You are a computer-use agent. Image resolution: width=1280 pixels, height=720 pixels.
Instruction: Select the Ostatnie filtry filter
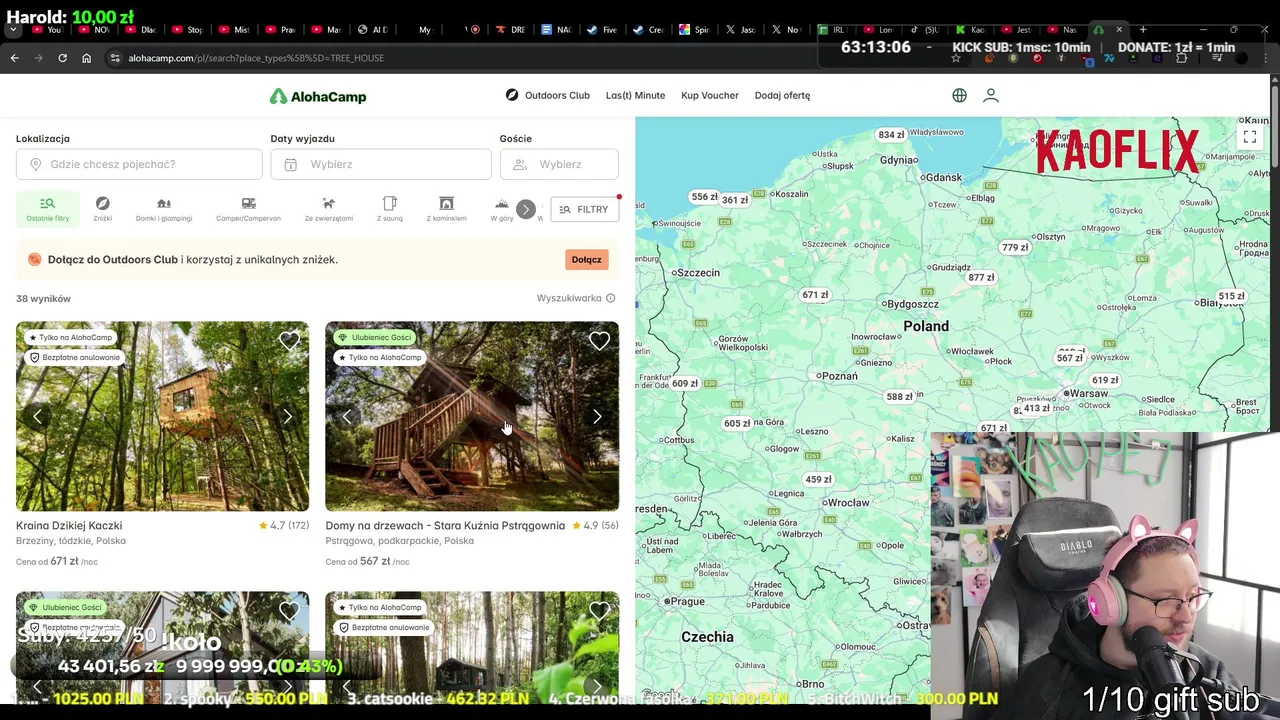click(47, 208)
